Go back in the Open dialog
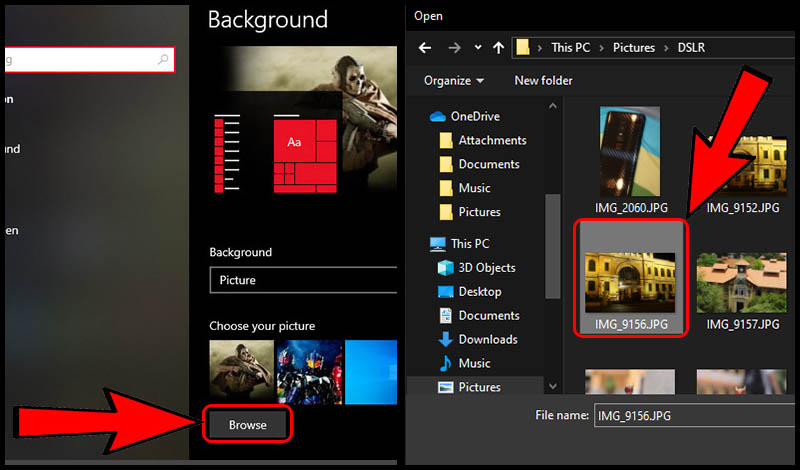 click(x=424, y=48)
